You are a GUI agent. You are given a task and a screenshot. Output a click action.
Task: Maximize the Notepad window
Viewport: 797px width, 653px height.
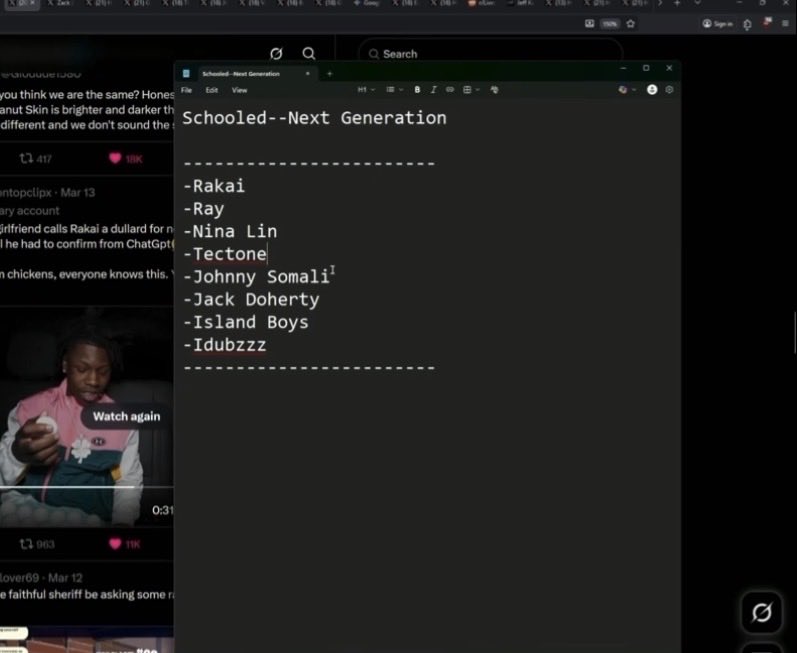(646, 68)
